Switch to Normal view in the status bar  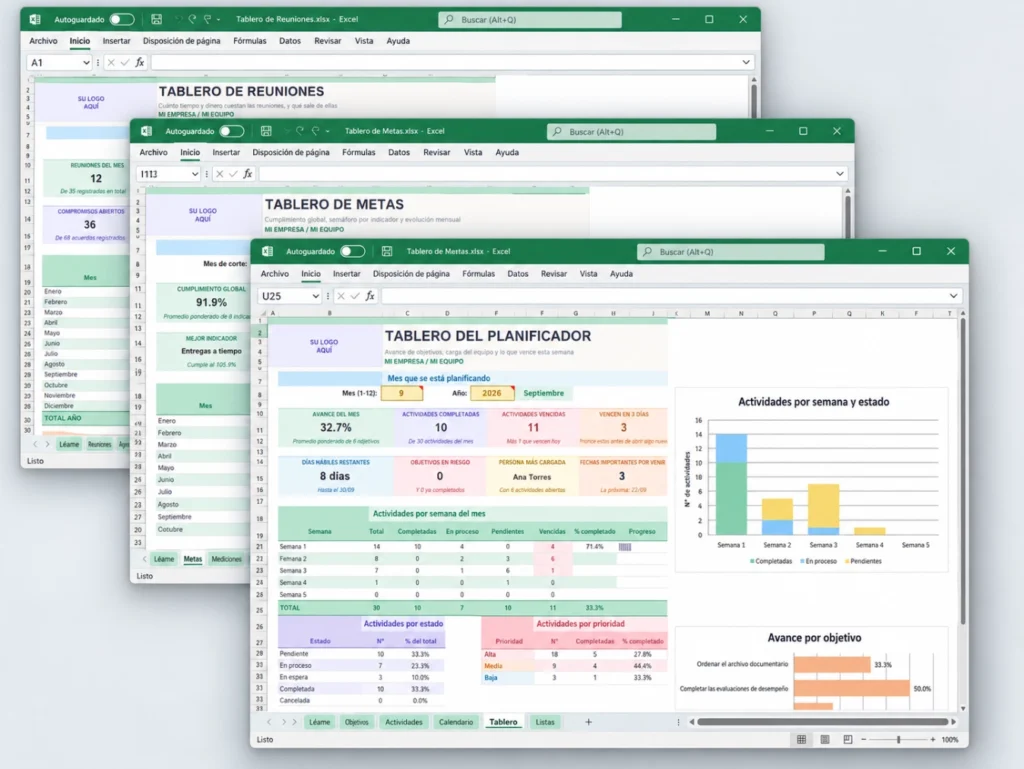point(801,739)
